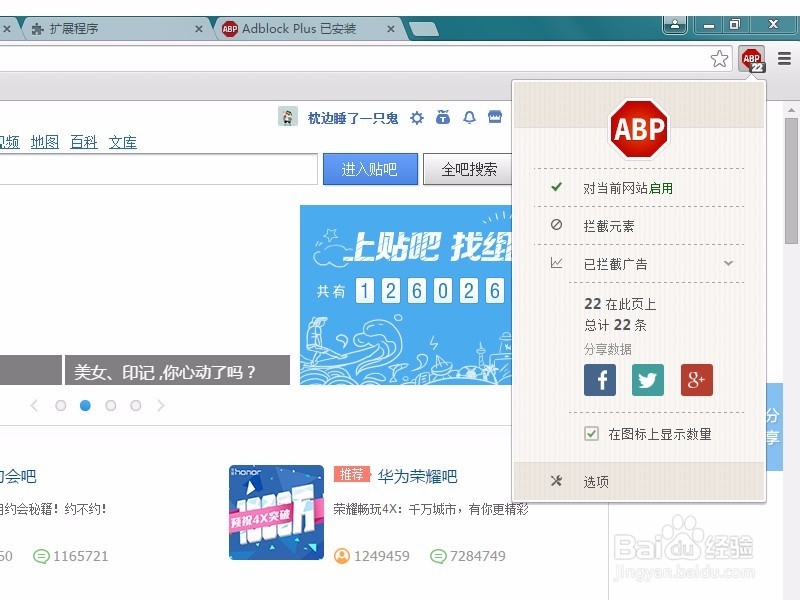Click the post count icon 1165721
800x600 pixels.
click(41, 556)
